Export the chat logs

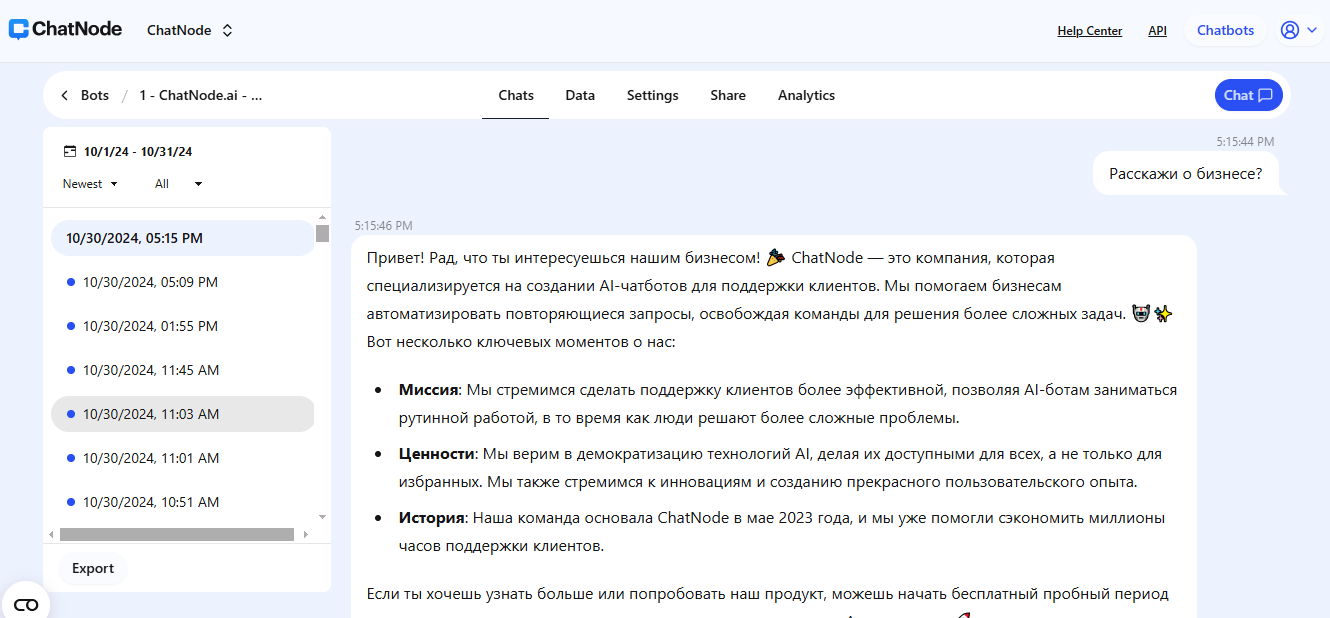click(93, 568)
